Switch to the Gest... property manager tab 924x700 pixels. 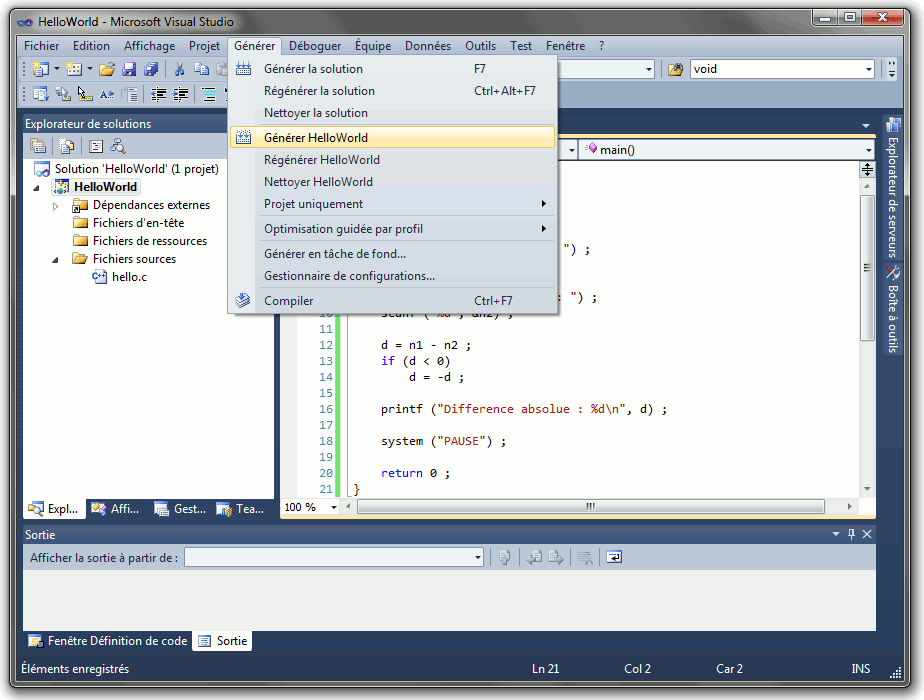(x=180, y=509)
